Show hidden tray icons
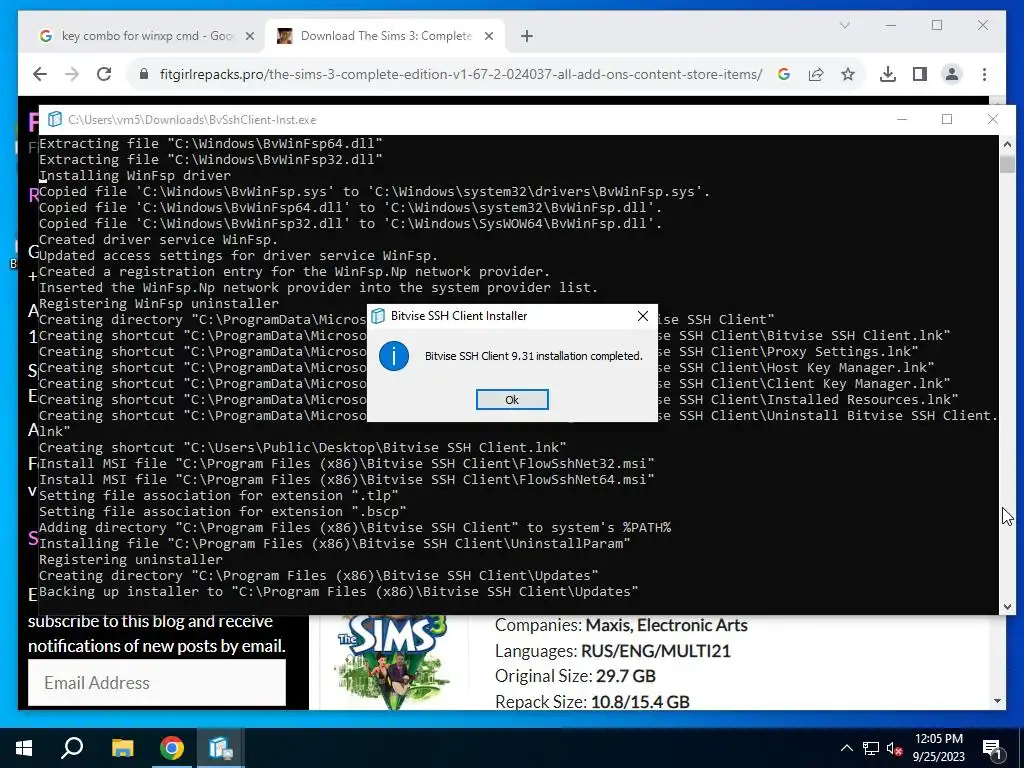The width and height of the screenshot is (1024, 768). [846, 748]
